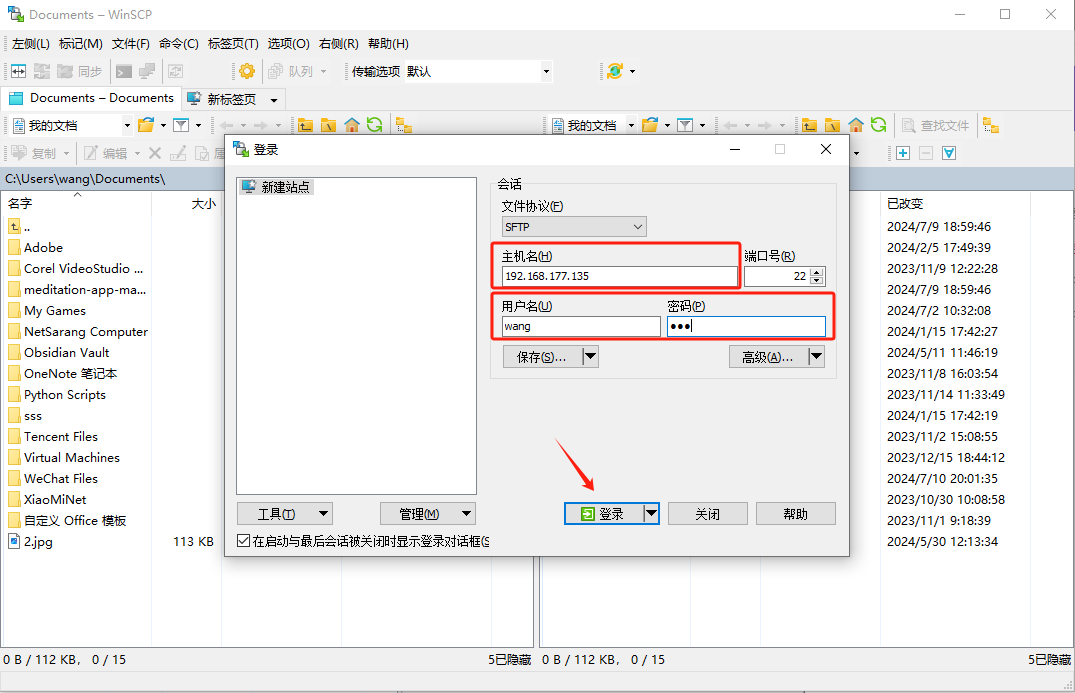Click the Adobe folder icon
The width and height of the screenshot is (1075, 693).
coord(14,247)
